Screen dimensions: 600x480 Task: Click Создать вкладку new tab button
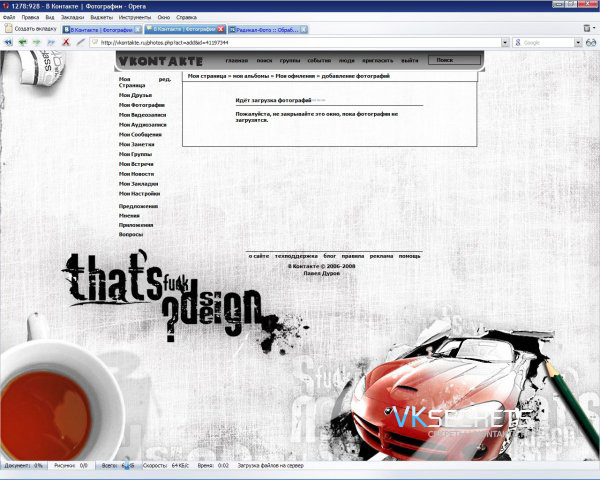pyautogui.click(x=31, y=29)
